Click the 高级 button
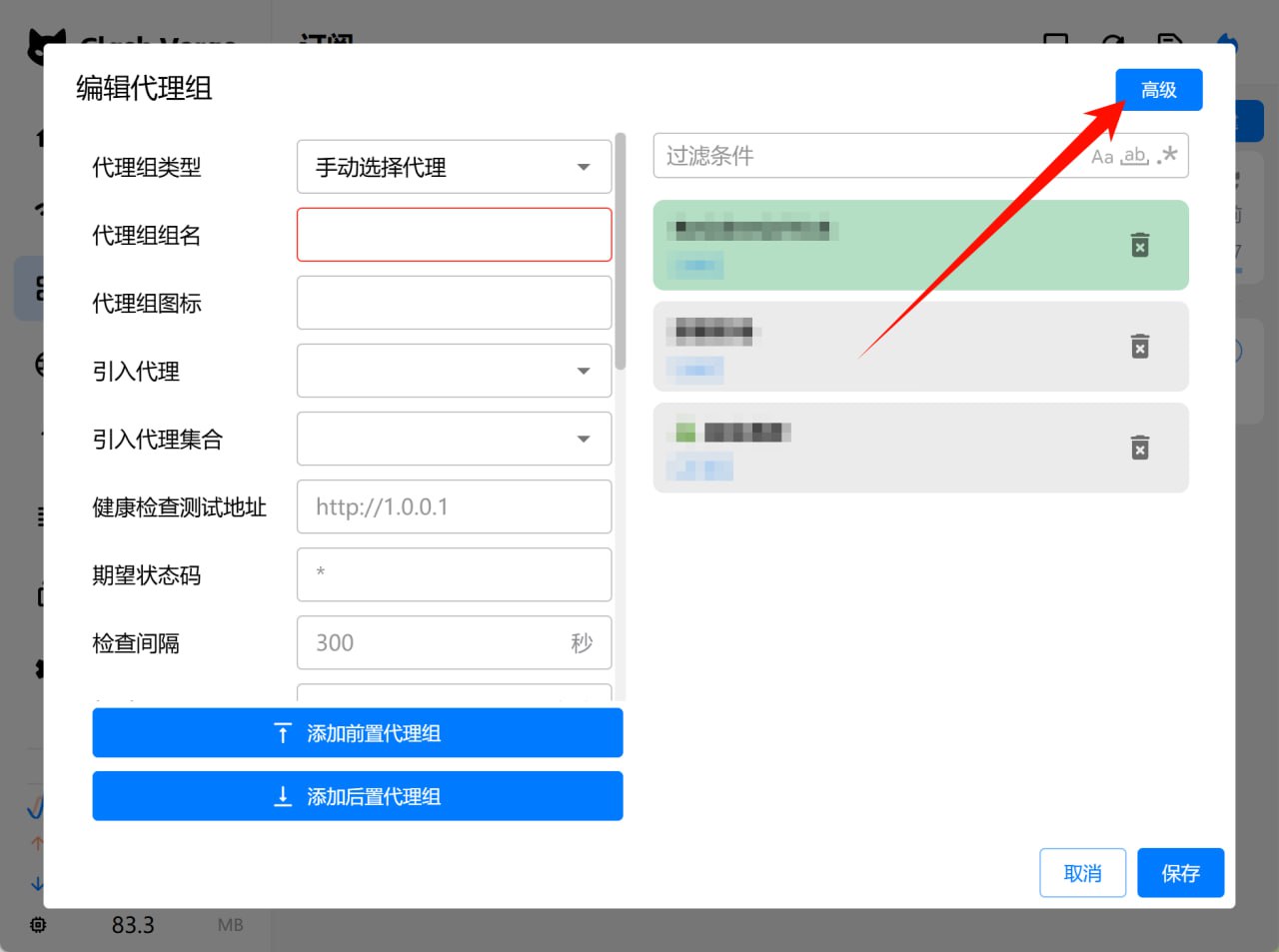1279x952 pixels. (1158, 90)
